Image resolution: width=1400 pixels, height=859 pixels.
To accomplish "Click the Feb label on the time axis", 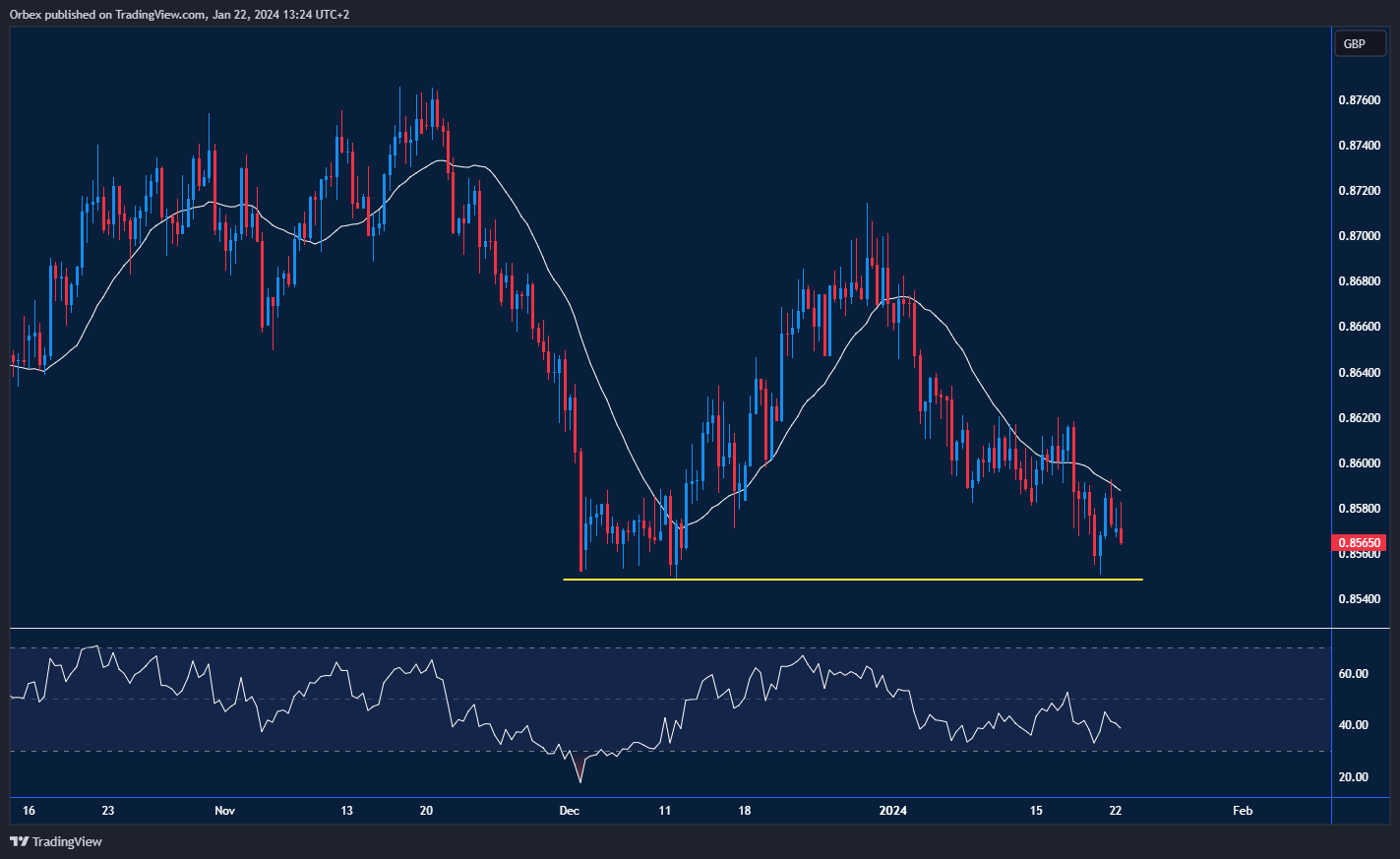I will click(1242, 811).
